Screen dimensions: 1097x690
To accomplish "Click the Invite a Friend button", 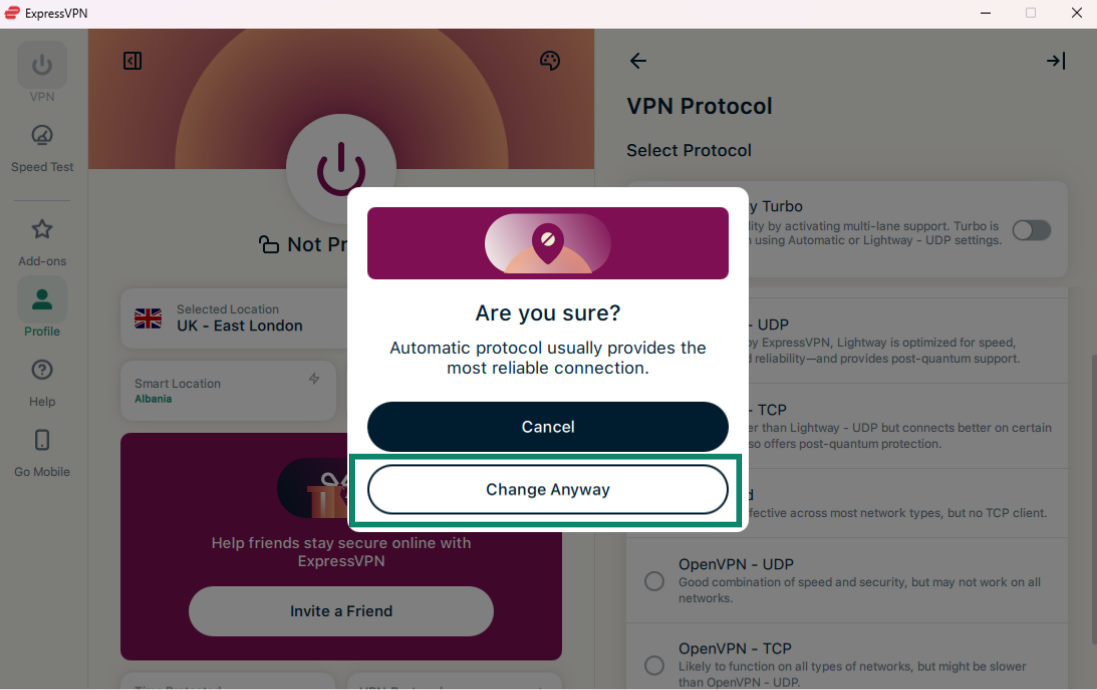I will click(341, 611).
